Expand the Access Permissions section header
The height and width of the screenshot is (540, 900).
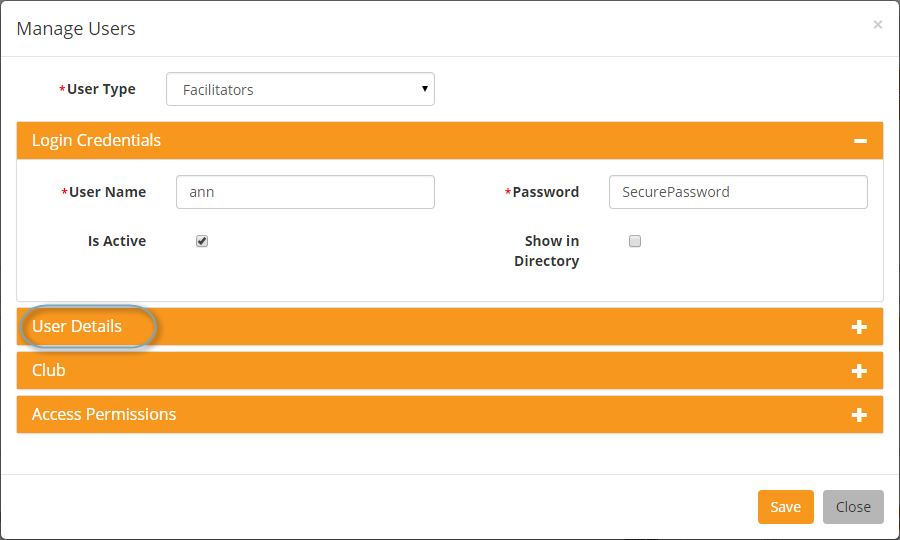point(450,414)
